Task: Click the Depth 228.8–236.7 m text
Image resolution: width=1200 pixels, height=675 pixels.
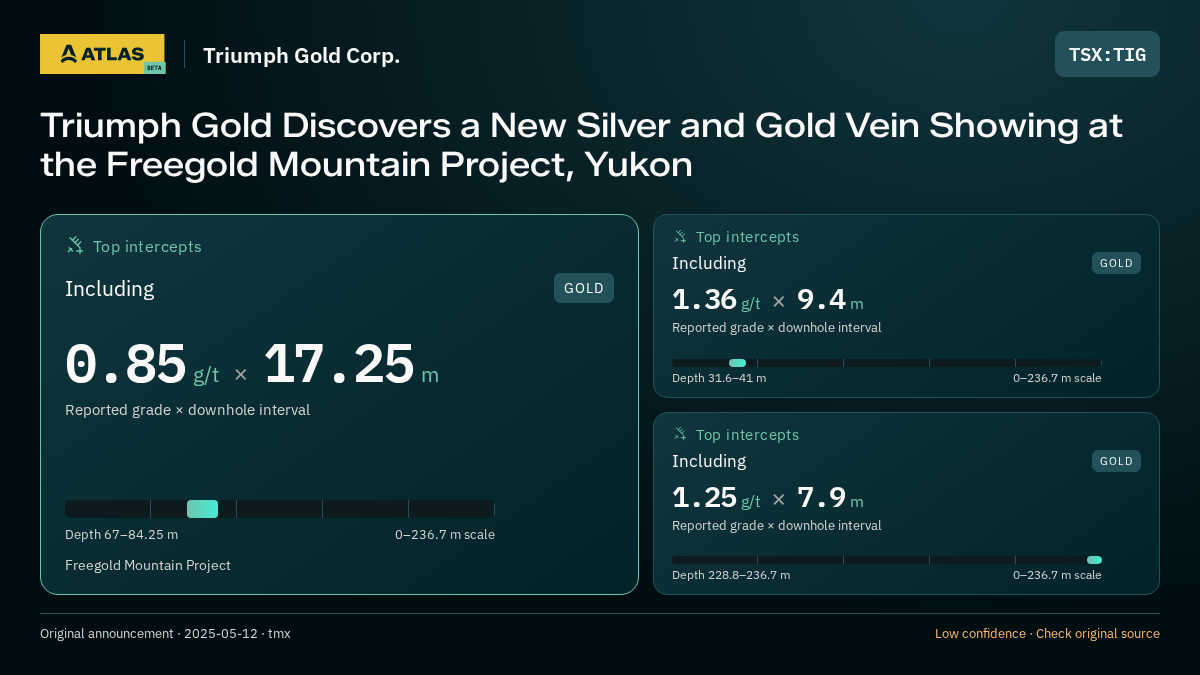Action: [x=731, y=575]
